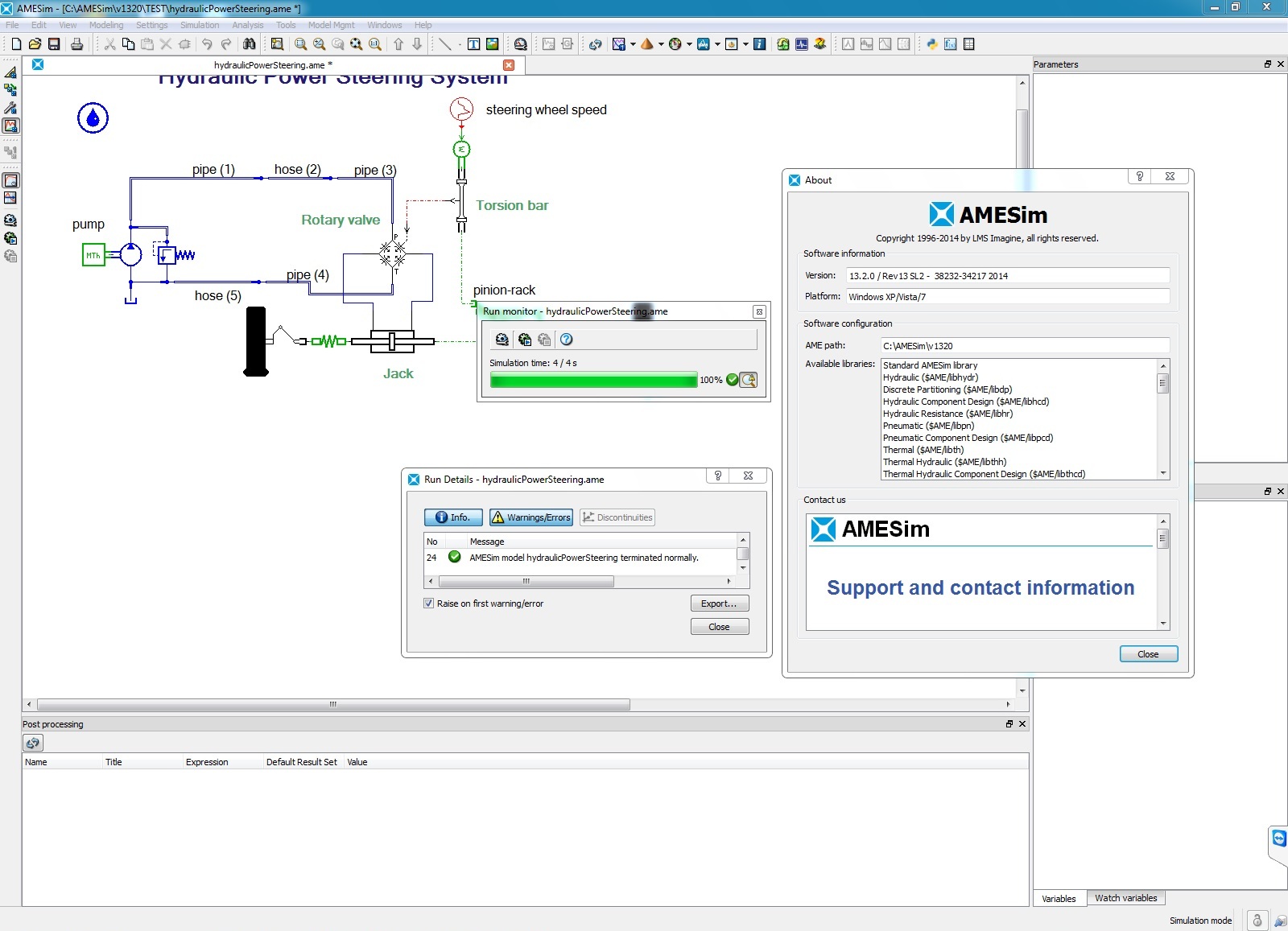Toggle linear analysis mode icon in sidebar
This screenshot has width=1288, height=931.
10,198
